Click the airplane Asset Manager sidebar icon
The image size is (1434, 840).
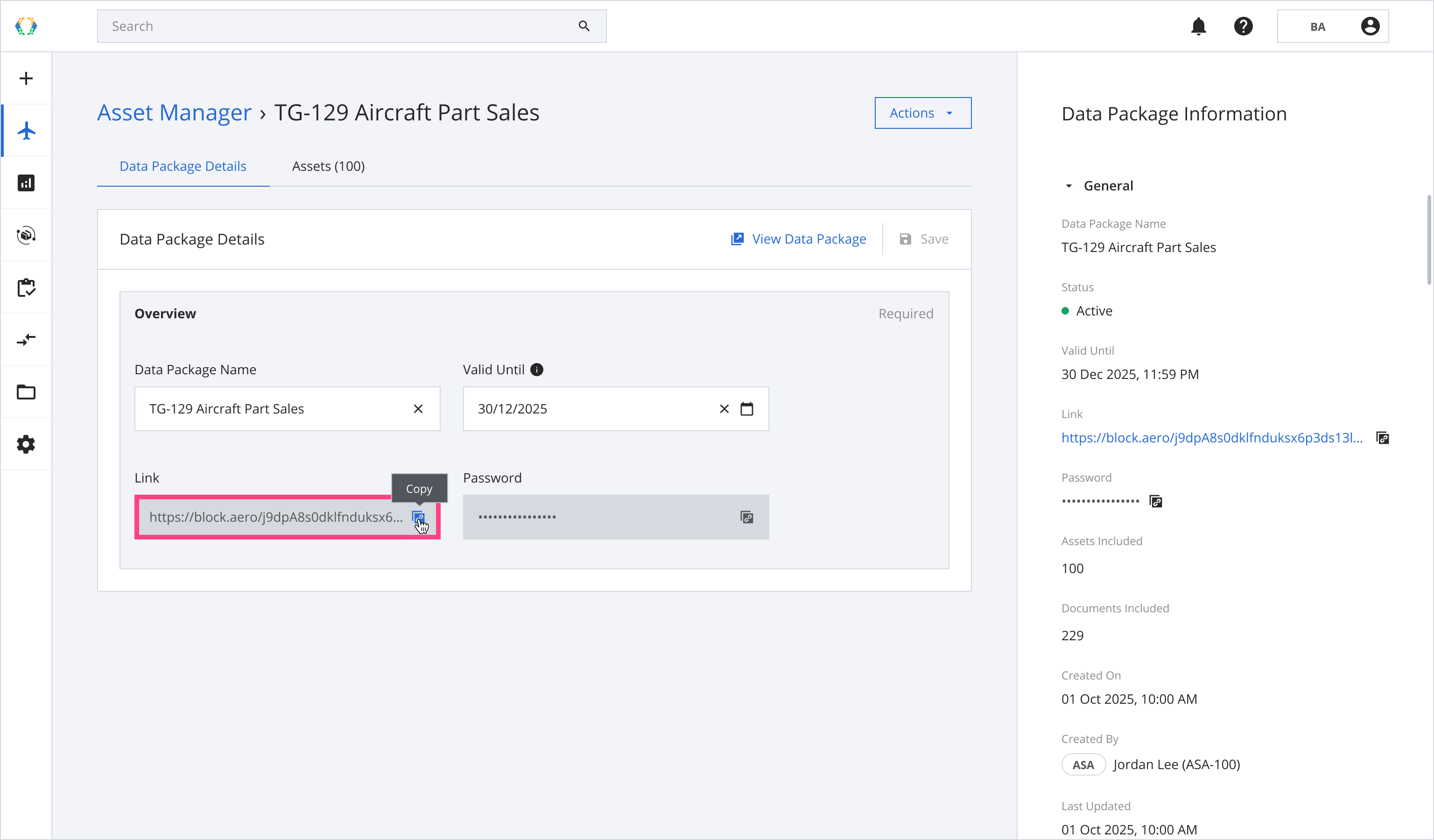point(26,131)
